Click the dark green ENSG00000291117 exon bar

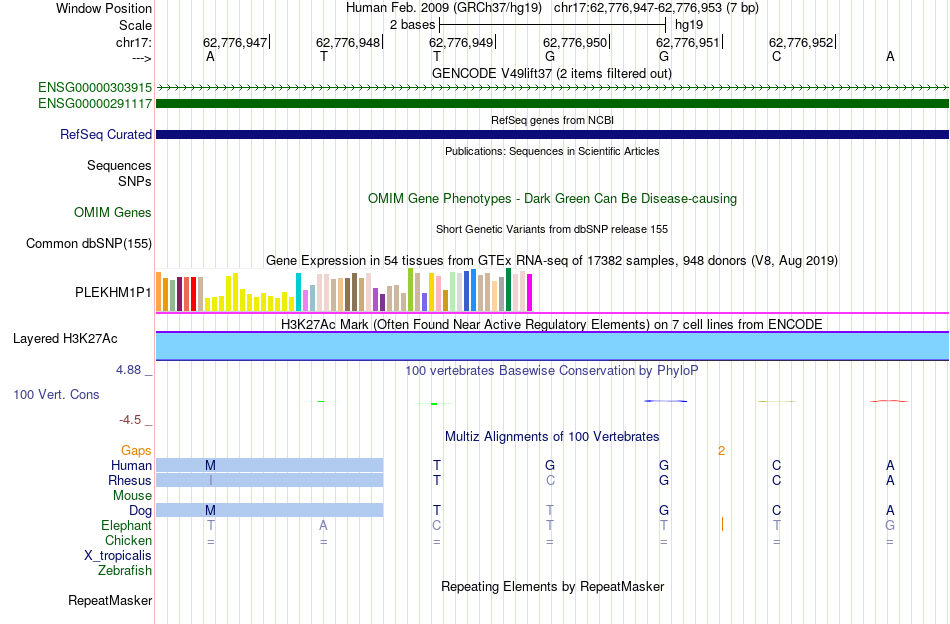tap(553, 104)
